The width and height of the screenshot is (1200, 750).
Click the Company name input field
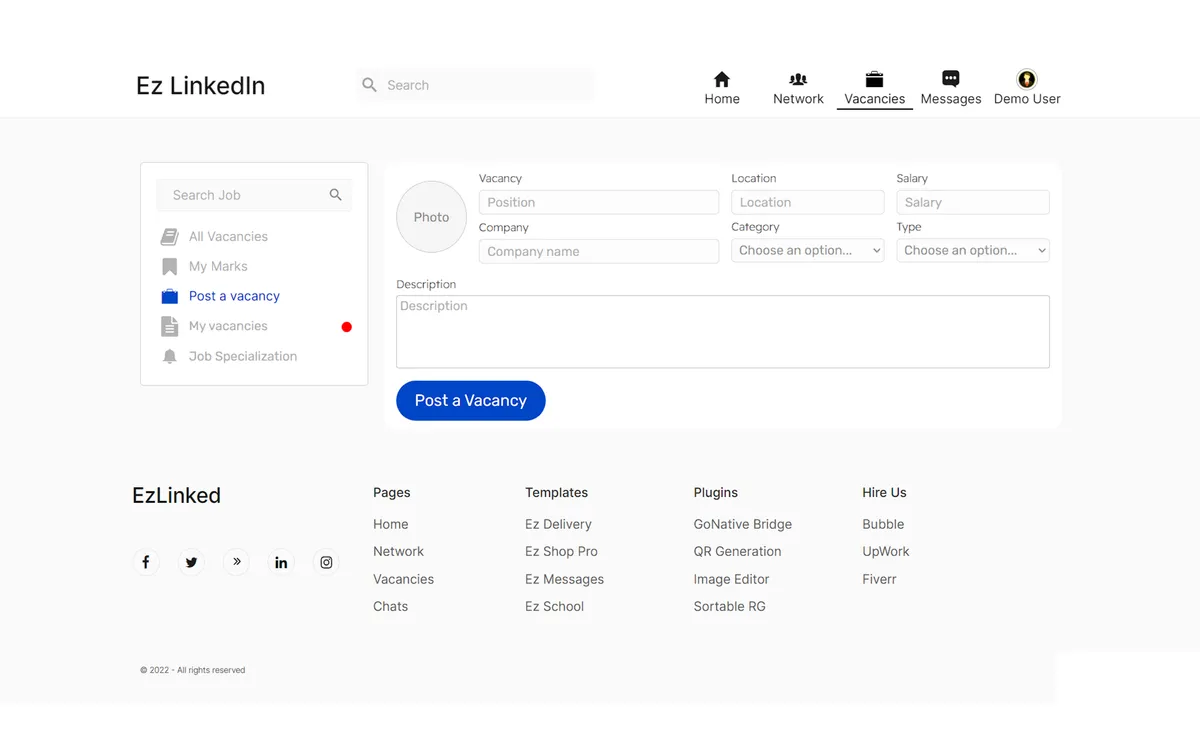point(599,251)
